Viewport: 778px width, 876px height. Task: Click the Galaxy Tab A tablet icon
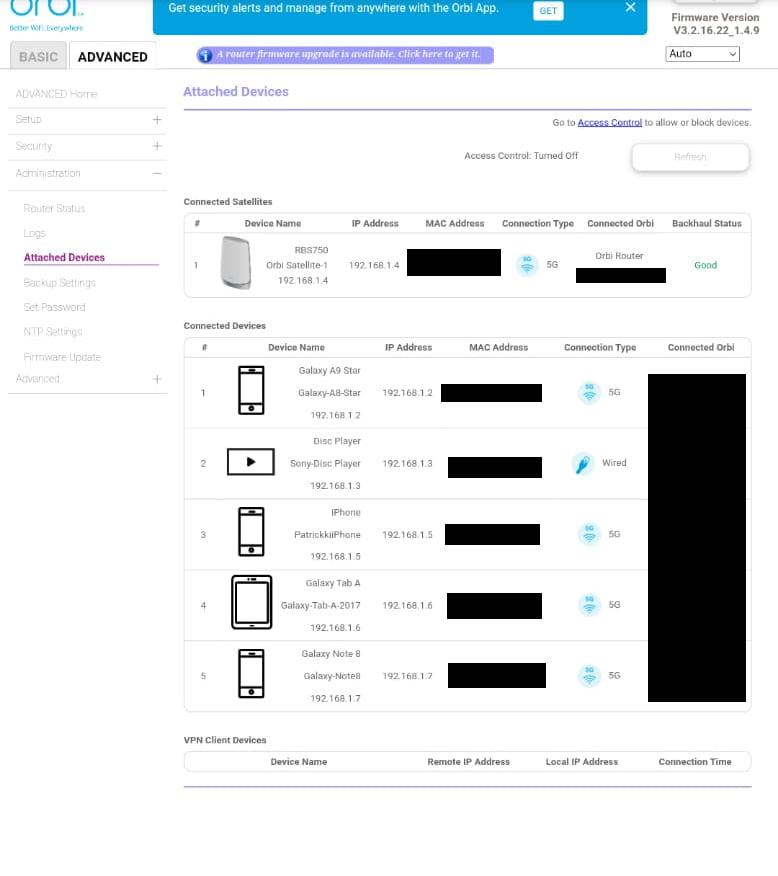252,602
